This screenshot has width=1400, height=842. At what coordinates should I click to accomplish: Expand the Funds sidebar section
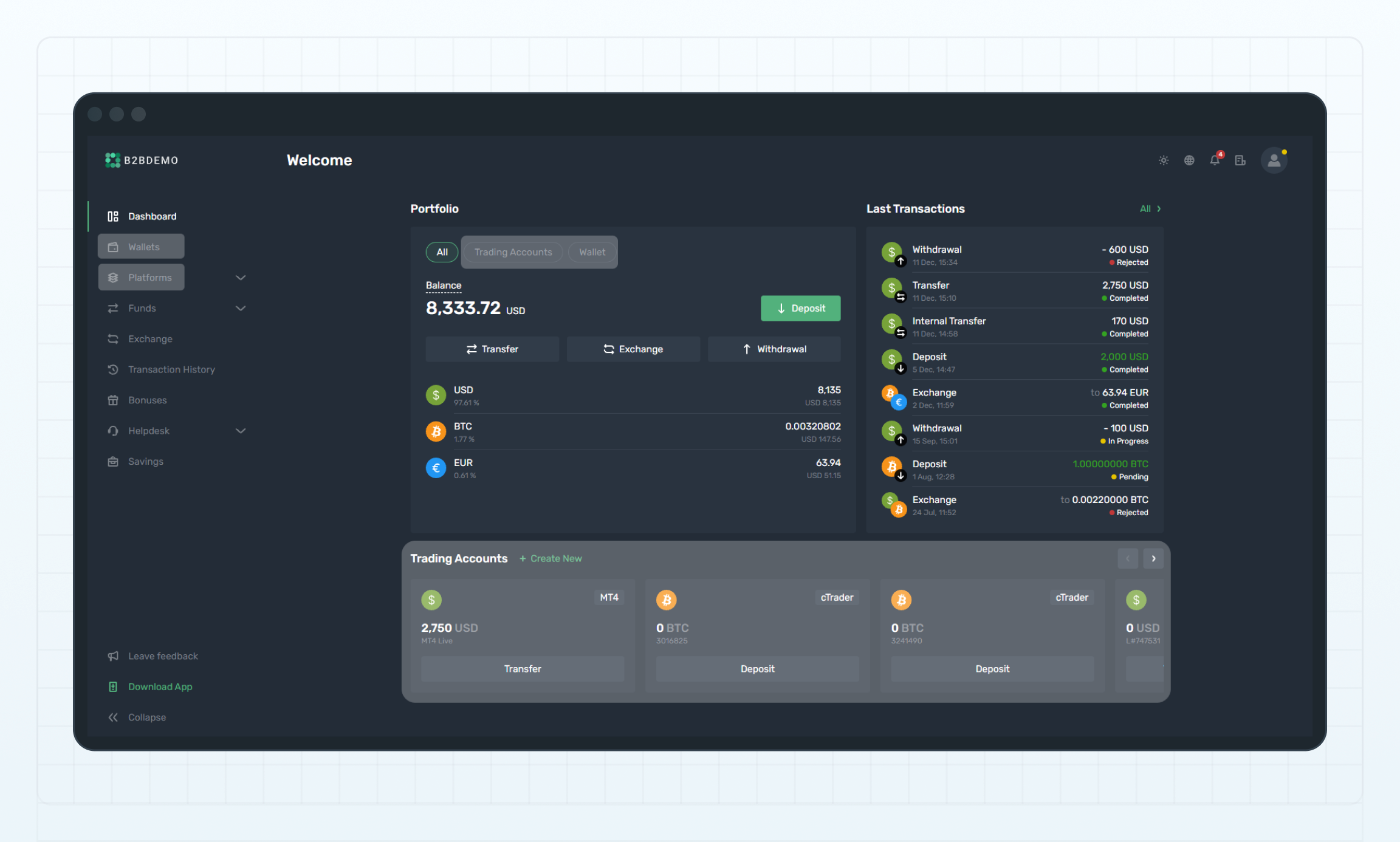click(241, 308)
